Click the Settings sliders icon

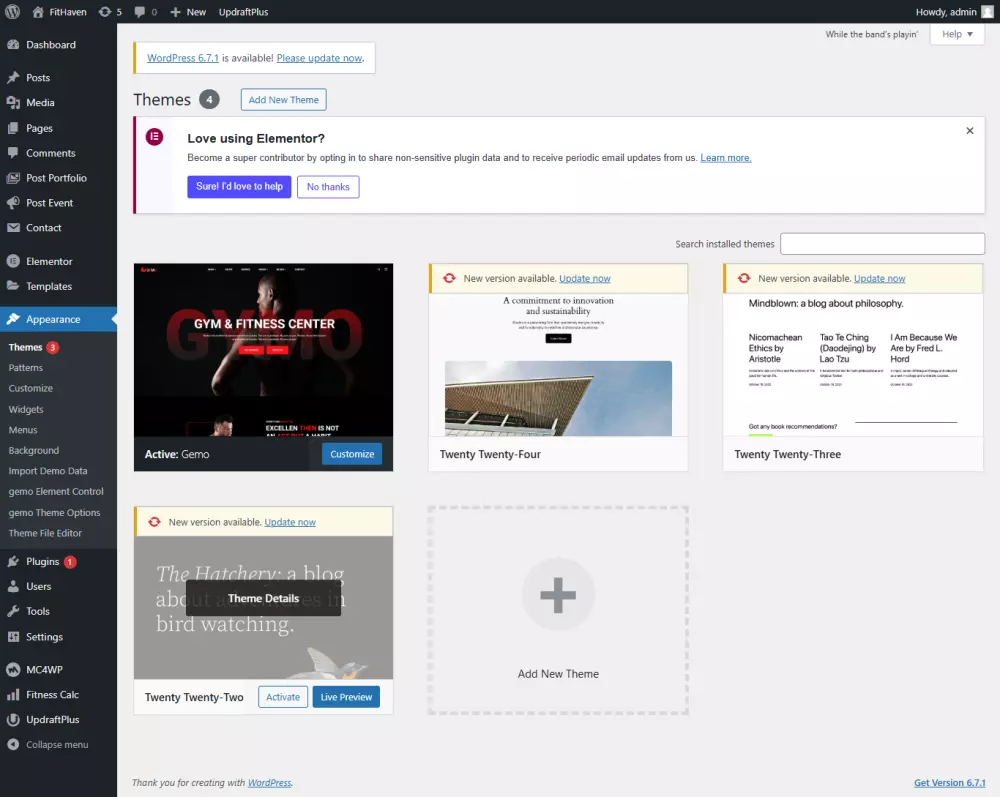point(13,636)
